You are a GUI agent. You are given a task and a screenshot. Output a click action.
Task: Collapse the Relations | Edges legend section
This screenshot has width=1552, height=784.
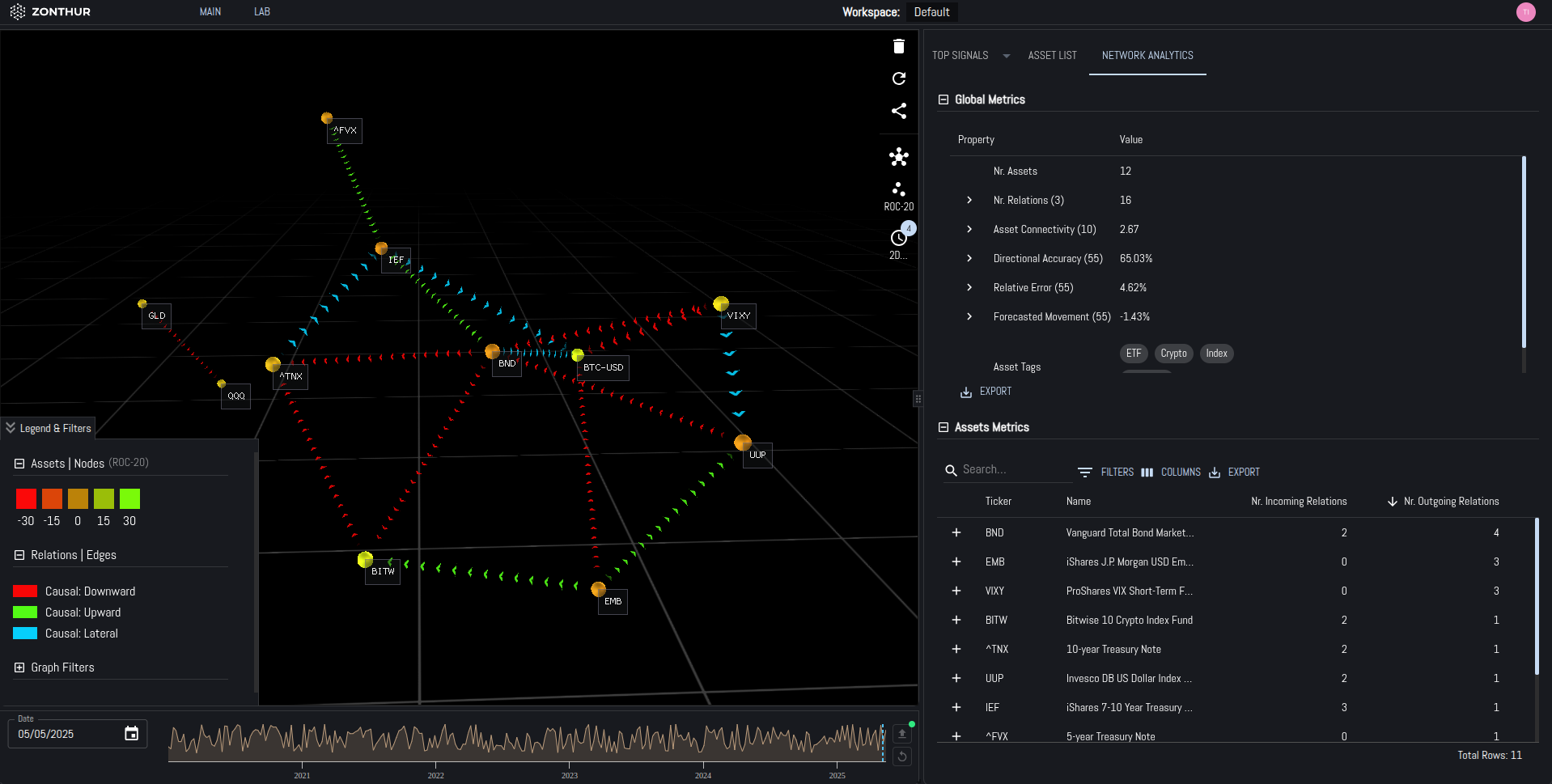(x=19, y=555)
